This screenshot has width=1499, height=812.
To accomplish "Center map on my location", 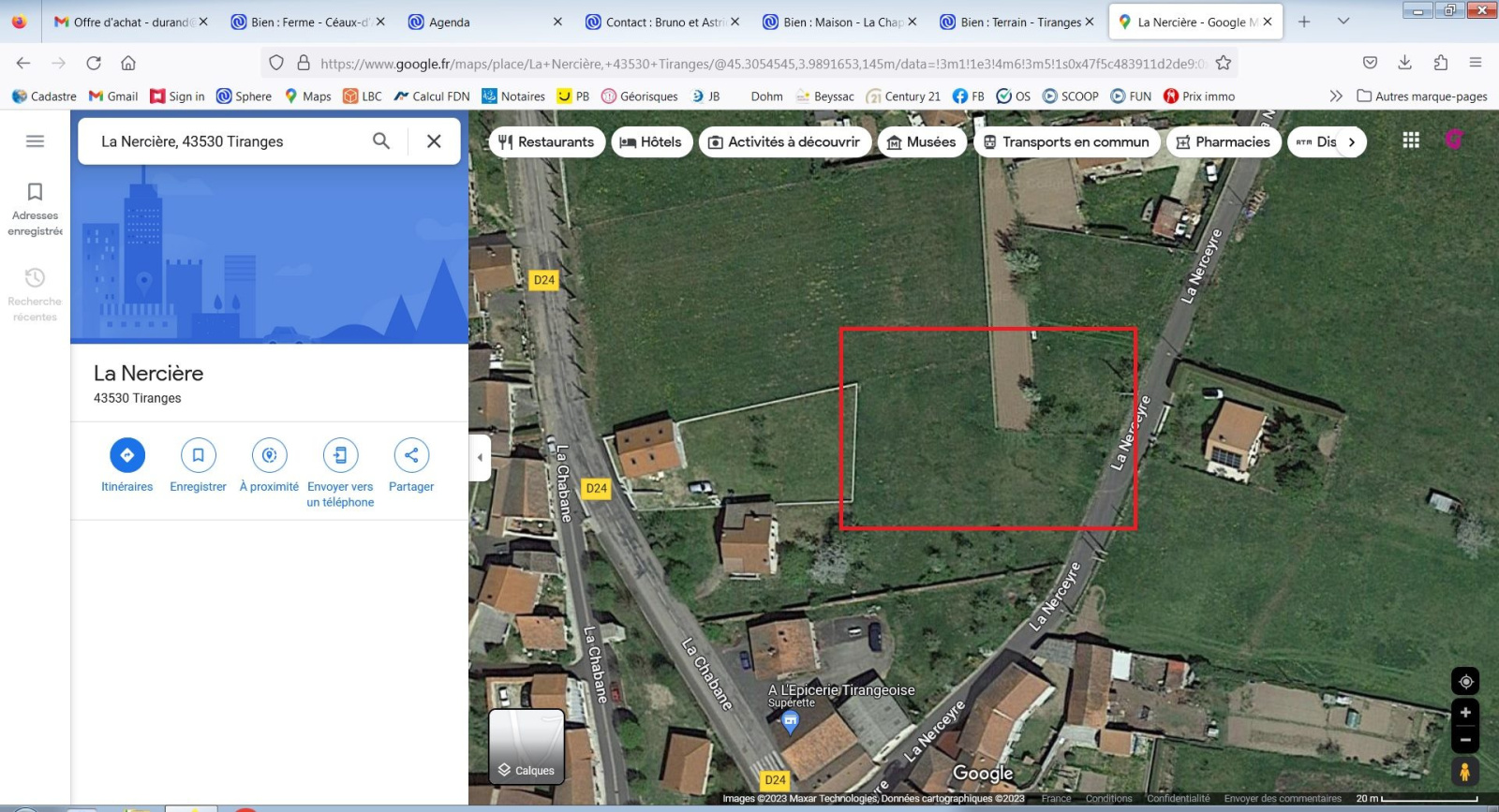I will (1465, 682).
